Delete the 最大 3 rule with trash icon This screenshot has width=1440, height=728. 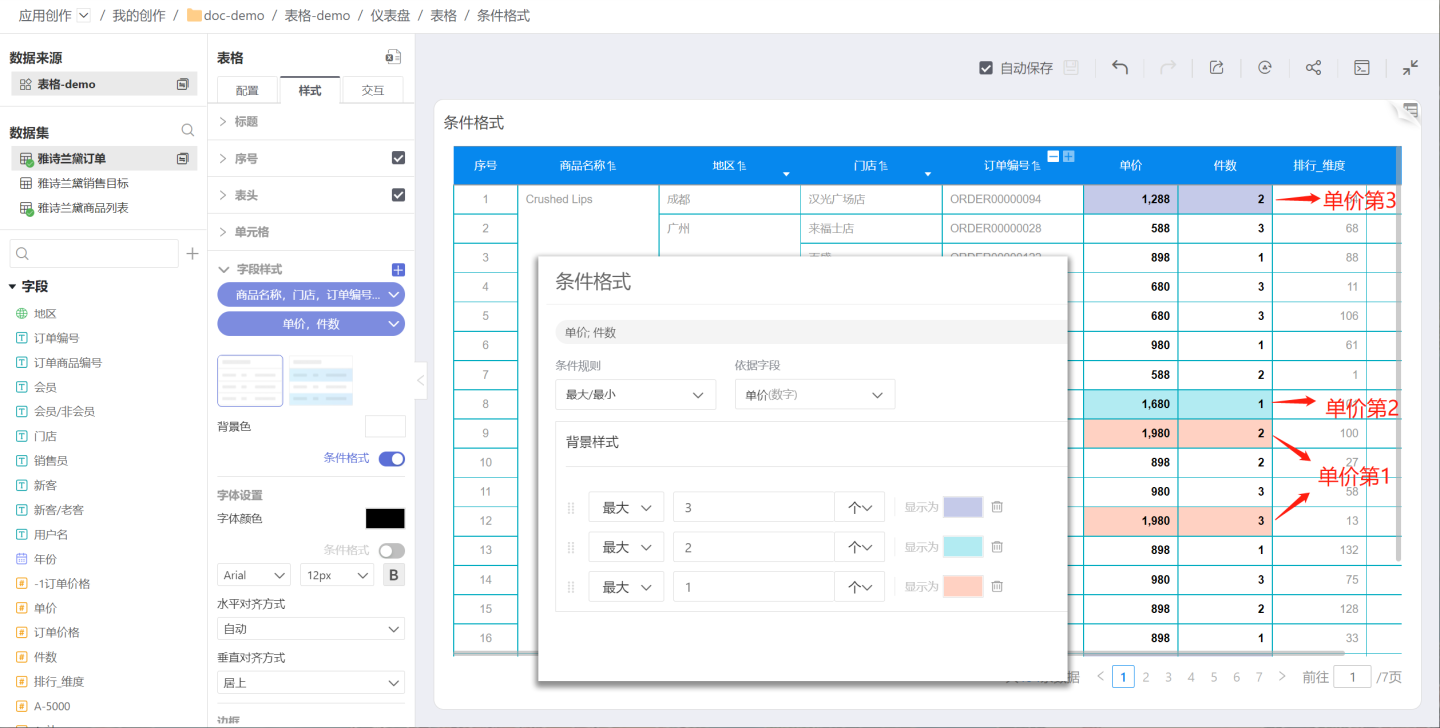coord(997,507)
